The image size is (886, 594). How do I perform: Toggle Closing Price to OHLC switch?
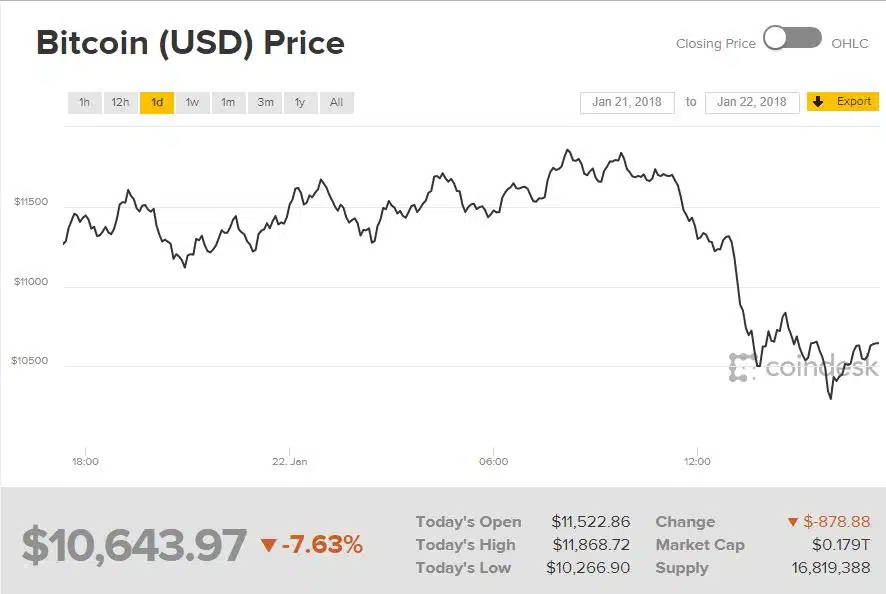[792, 38]
